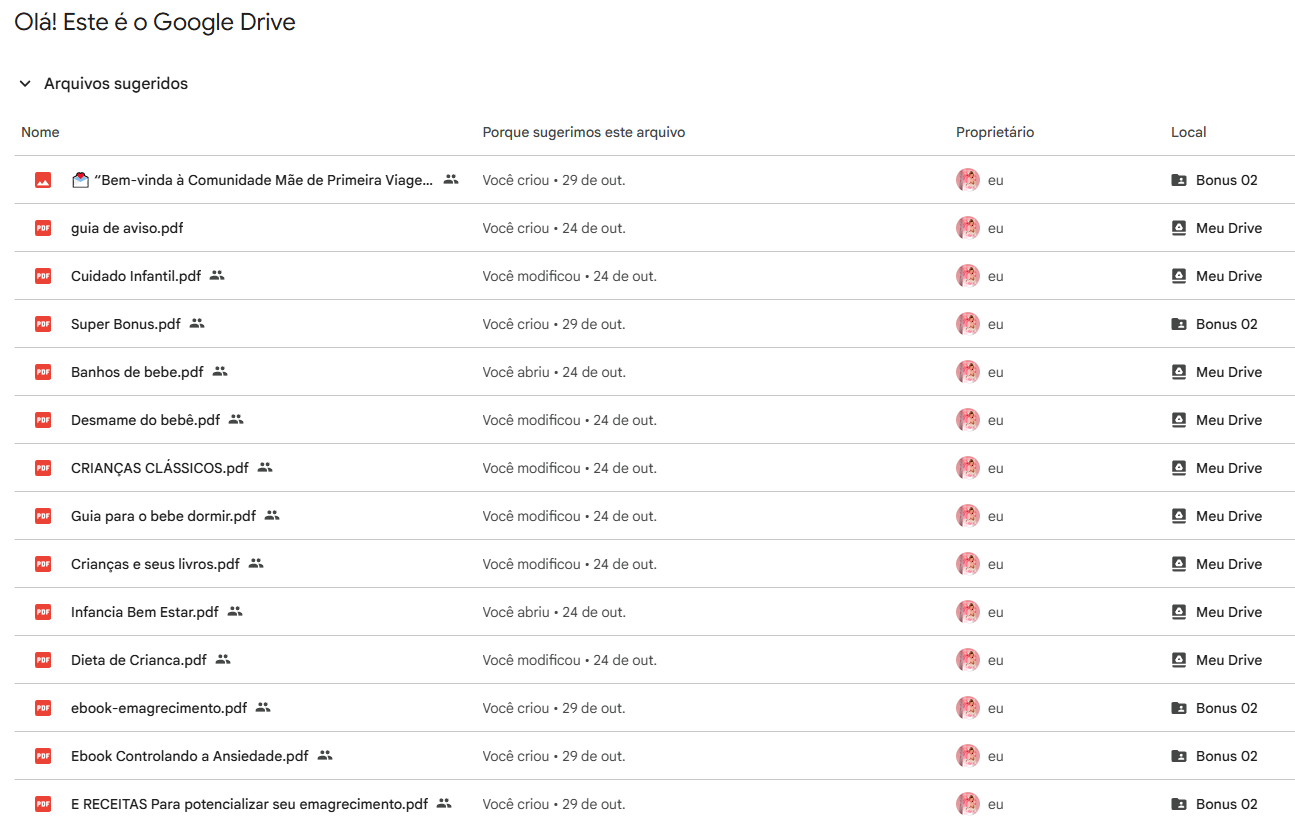
Task: Select Ebook Controlando a Ansiedade.pdf file
Action: pos(189,756)
